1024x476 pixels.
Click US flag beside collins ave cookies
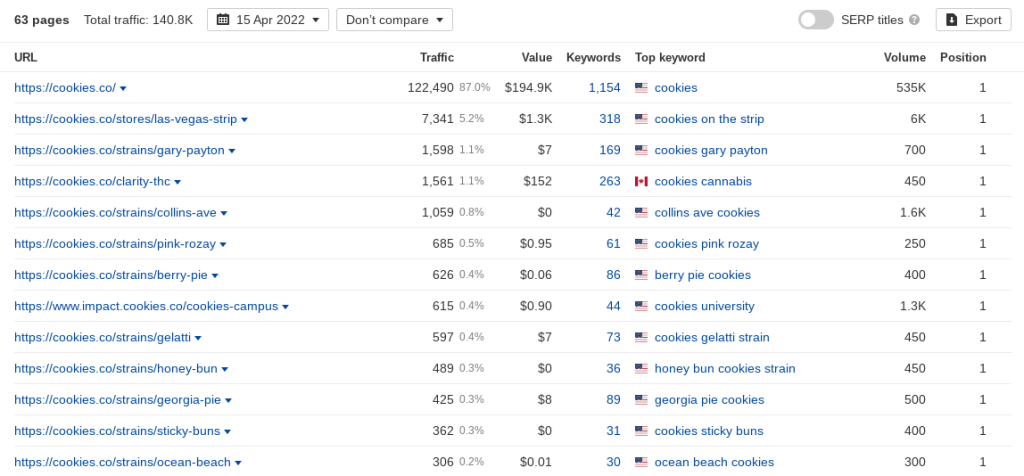point(641,213)
